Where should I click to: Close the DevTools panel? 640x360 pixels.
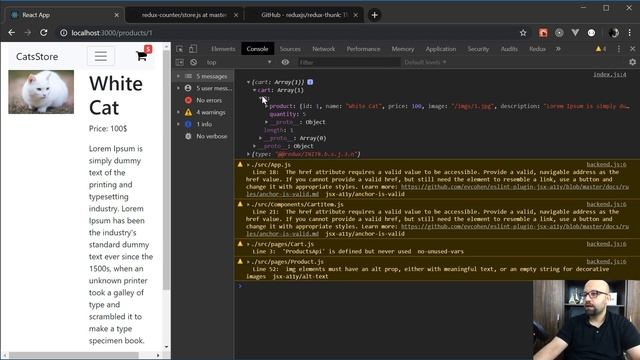tap(632, 49)
